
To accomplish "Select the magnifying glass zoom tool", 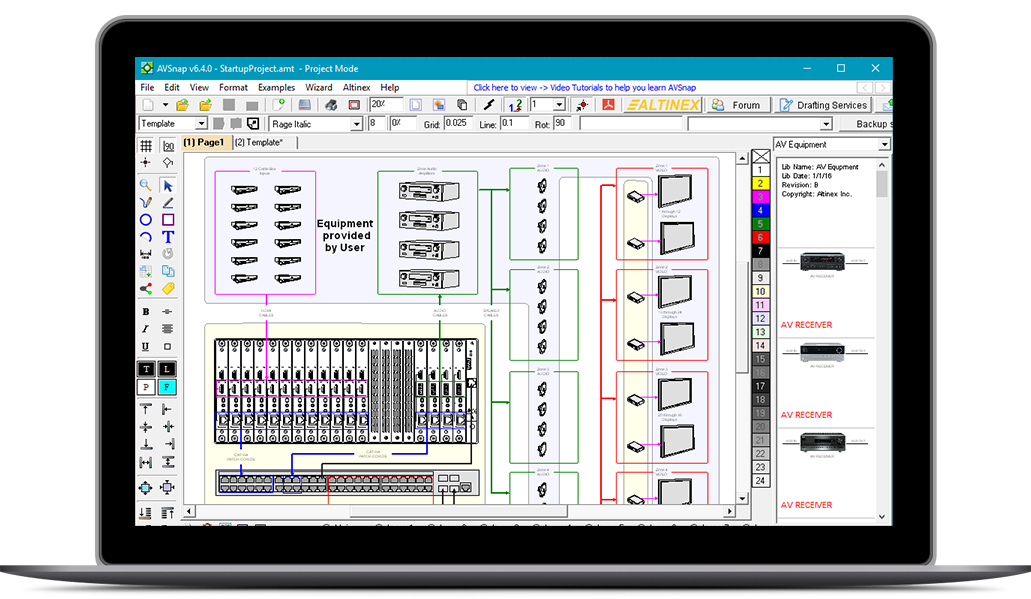I will [x=145, y=185].
